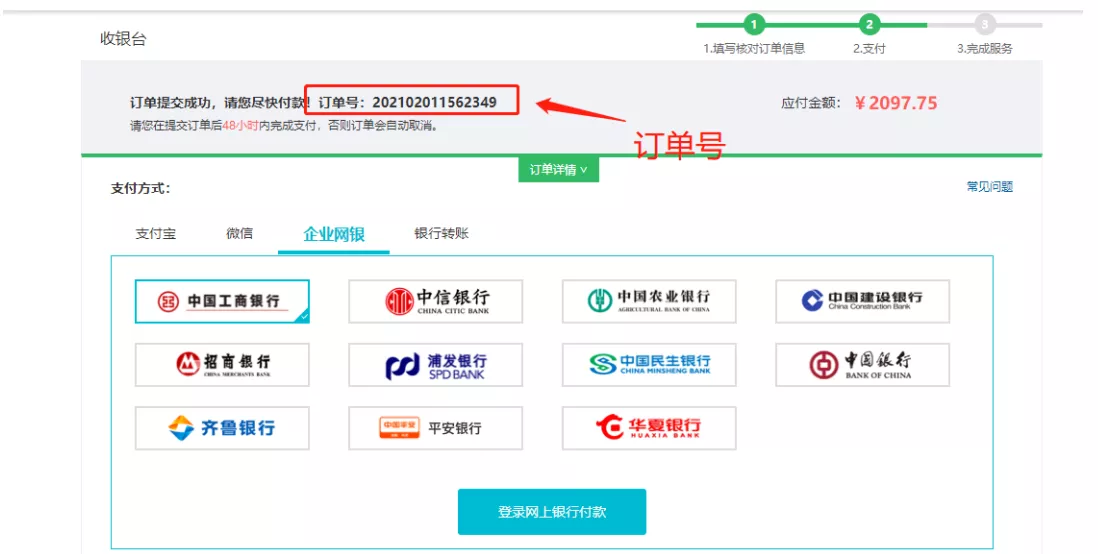Switch to the 微信 payment tab

240,234
